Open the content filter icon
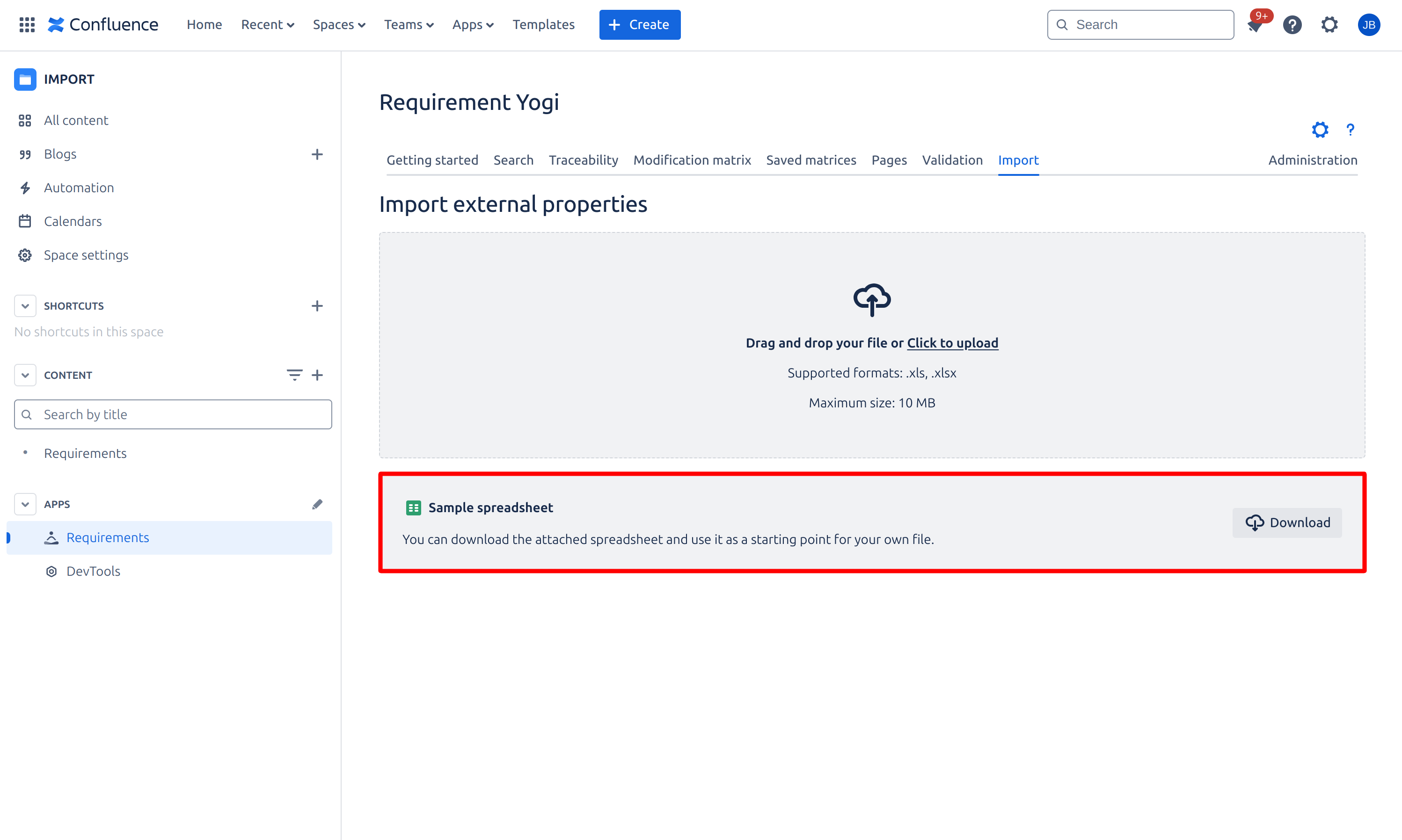 (x=294, y=375)
